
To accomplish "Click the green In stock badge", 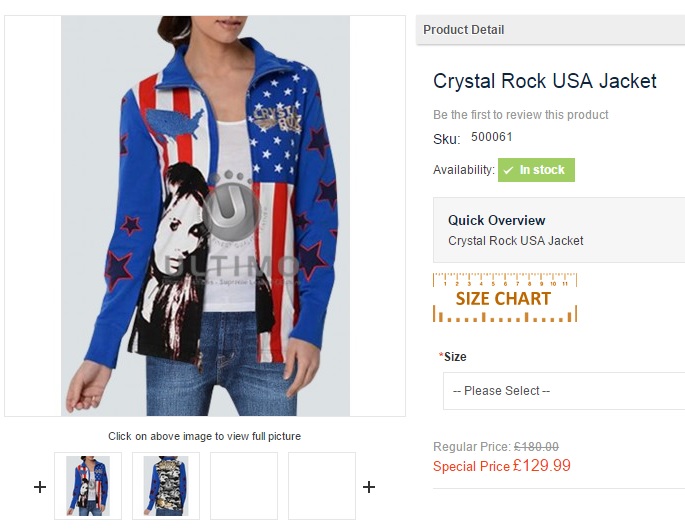I will point(537,170).
